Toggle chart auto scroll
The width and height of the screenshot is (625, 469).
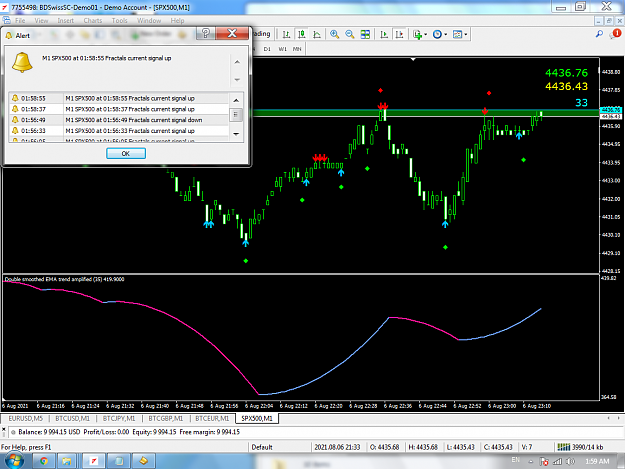(x=384, y=35)
